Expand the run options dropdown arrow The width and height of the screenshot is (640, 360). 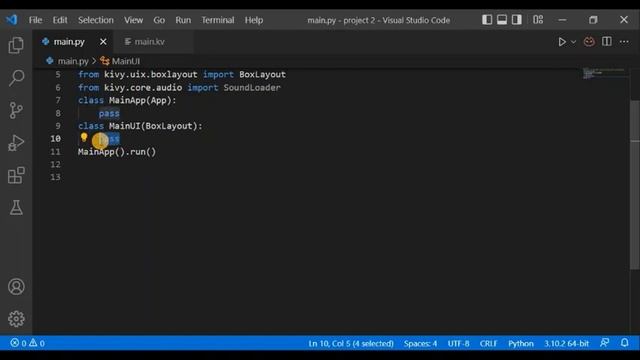point(573,42)
